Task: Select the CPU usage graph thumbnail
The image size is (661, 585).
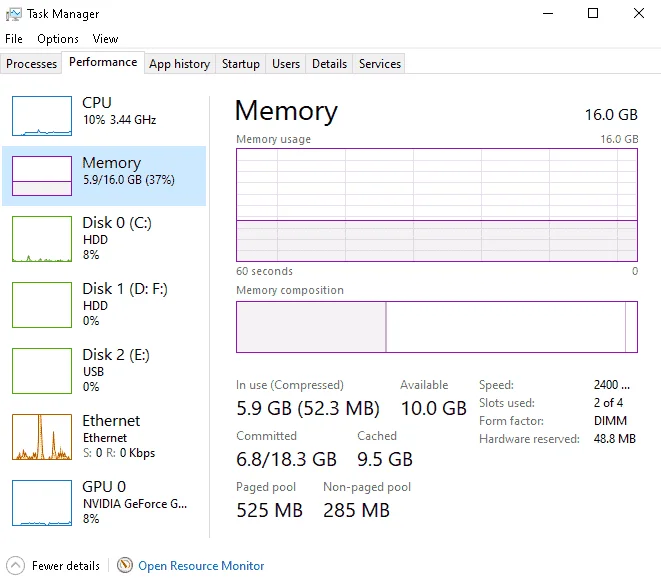Action: 42,116
